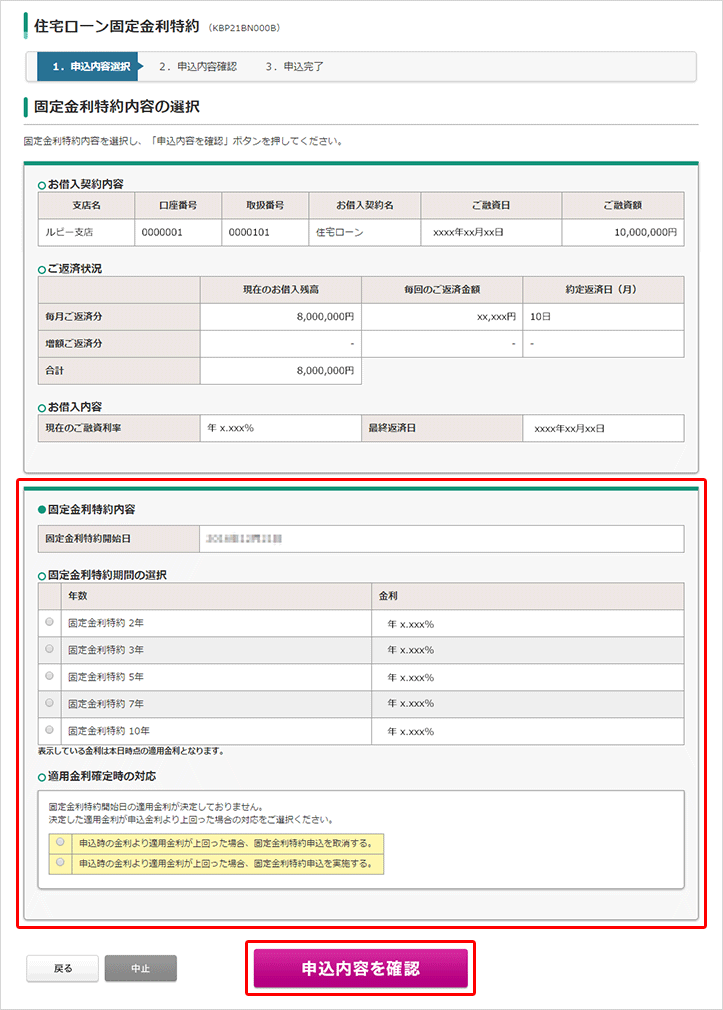Screen dimensions: 723x1010
Task: Click handling number 0000101
Action: 265,233
